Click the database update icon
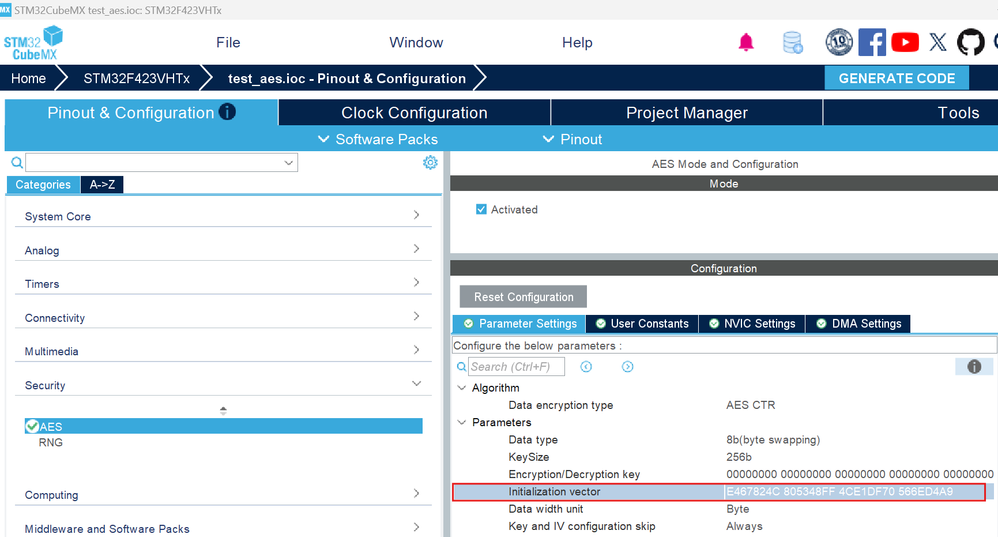This screenshot has width=998, height=537. tap(792, 43)
